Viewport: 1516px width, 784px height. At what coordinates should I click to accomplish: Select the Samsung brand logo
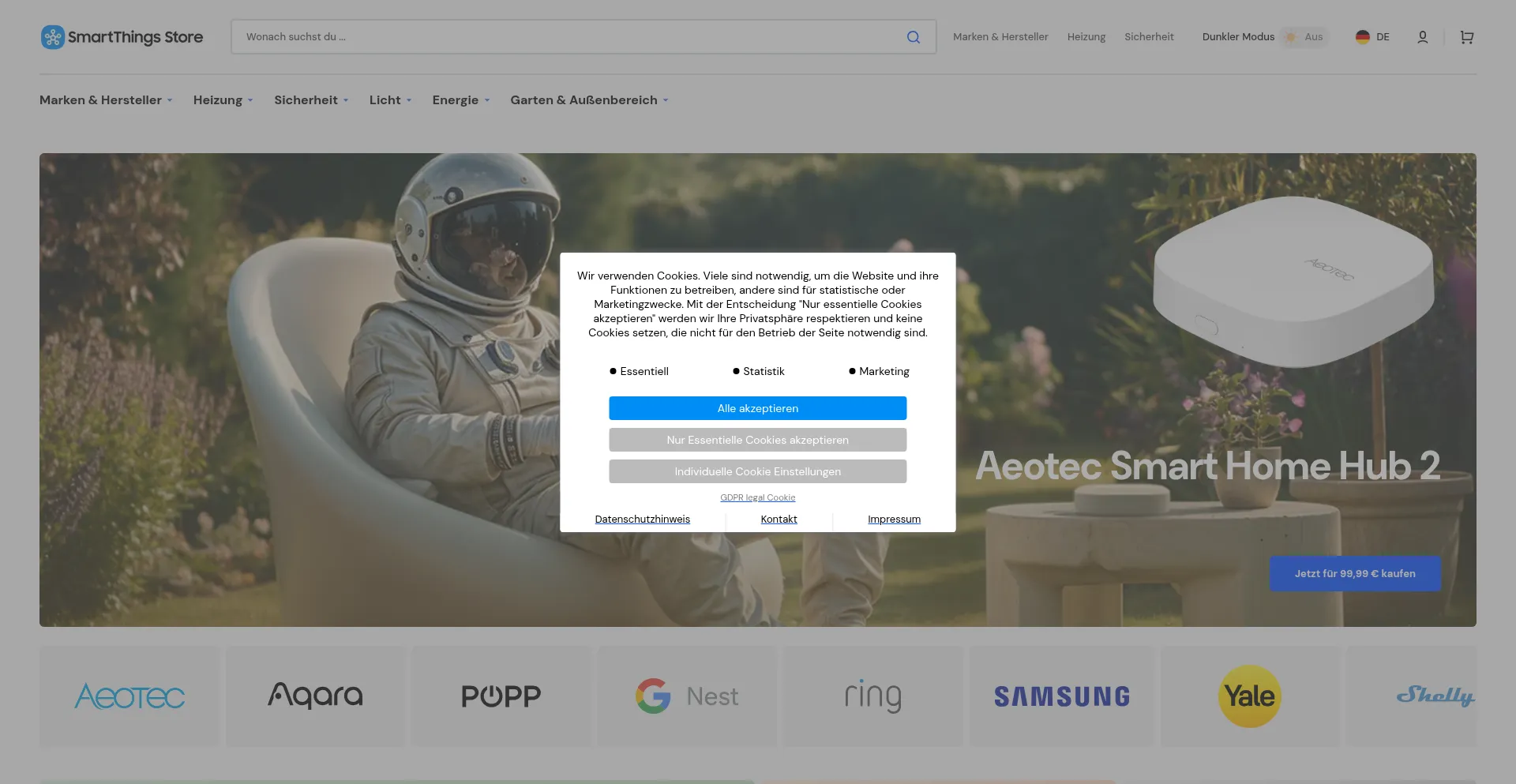click(1061, 696)
